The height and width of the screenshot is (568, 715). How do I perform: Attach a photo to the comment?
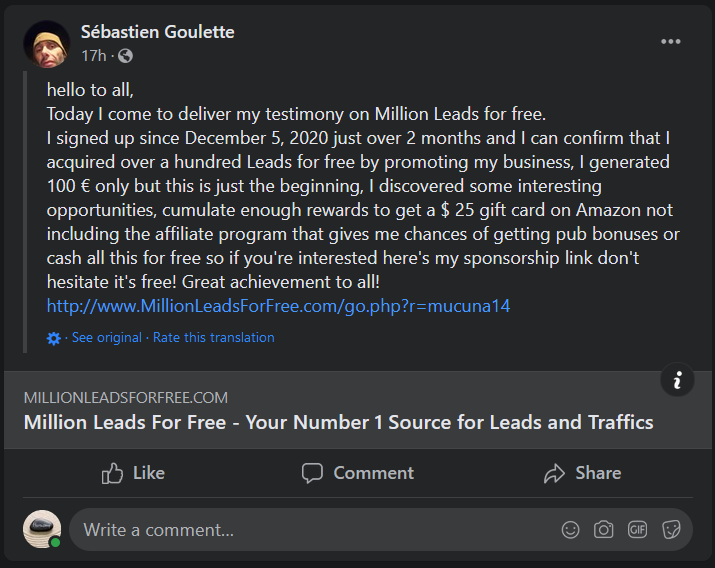603,530
